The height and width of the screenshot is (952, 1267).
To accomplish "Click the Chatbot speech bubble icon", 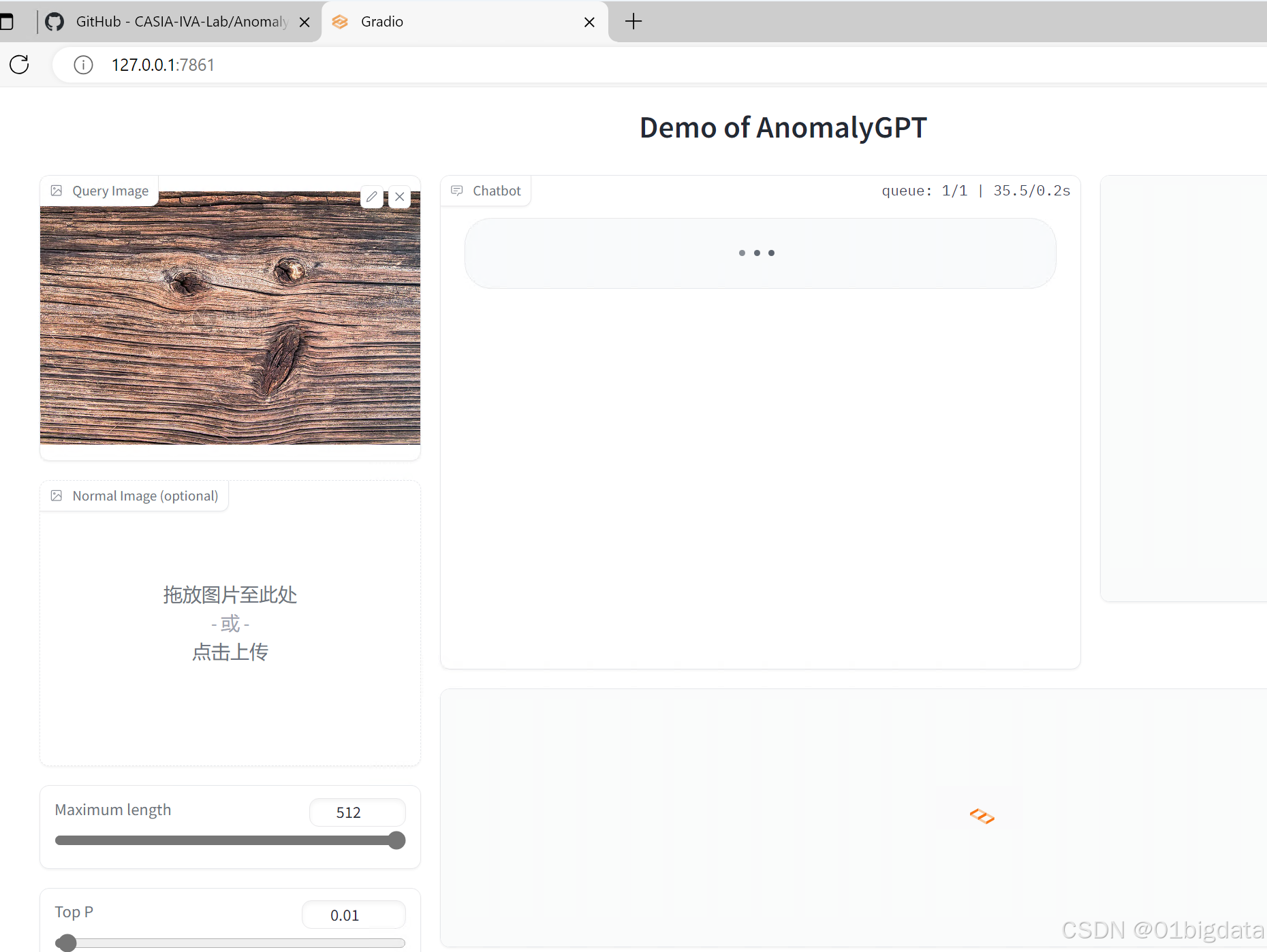I will tap(456, 191).
